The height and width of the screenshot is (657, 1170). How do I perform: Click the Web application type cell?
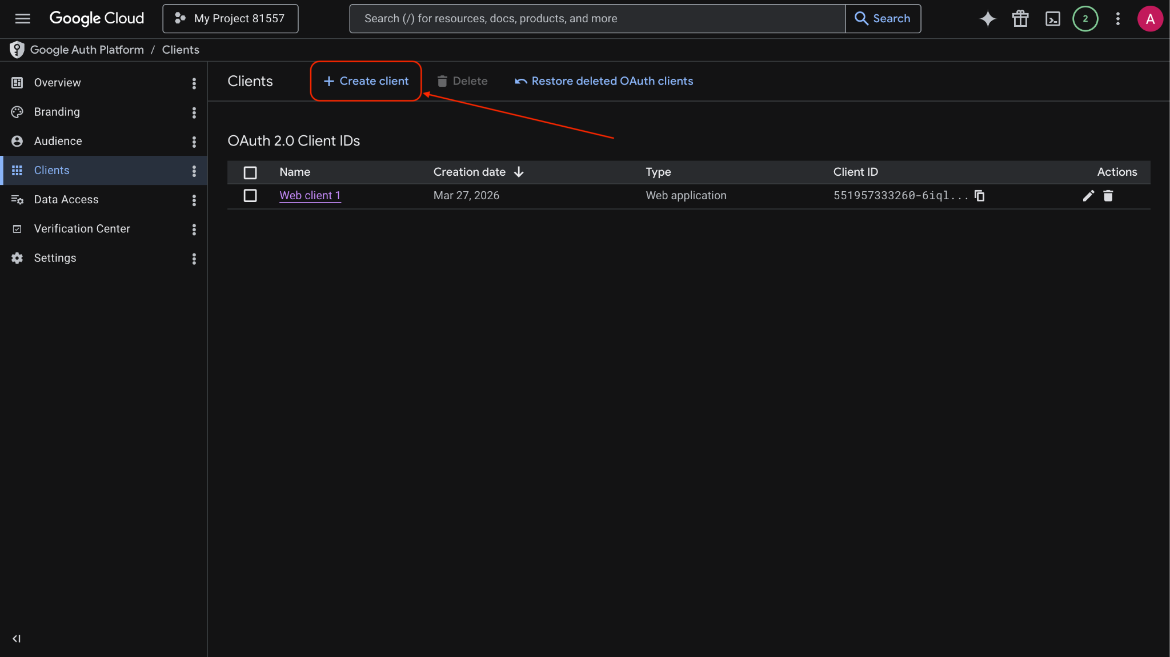pos(686,196)
